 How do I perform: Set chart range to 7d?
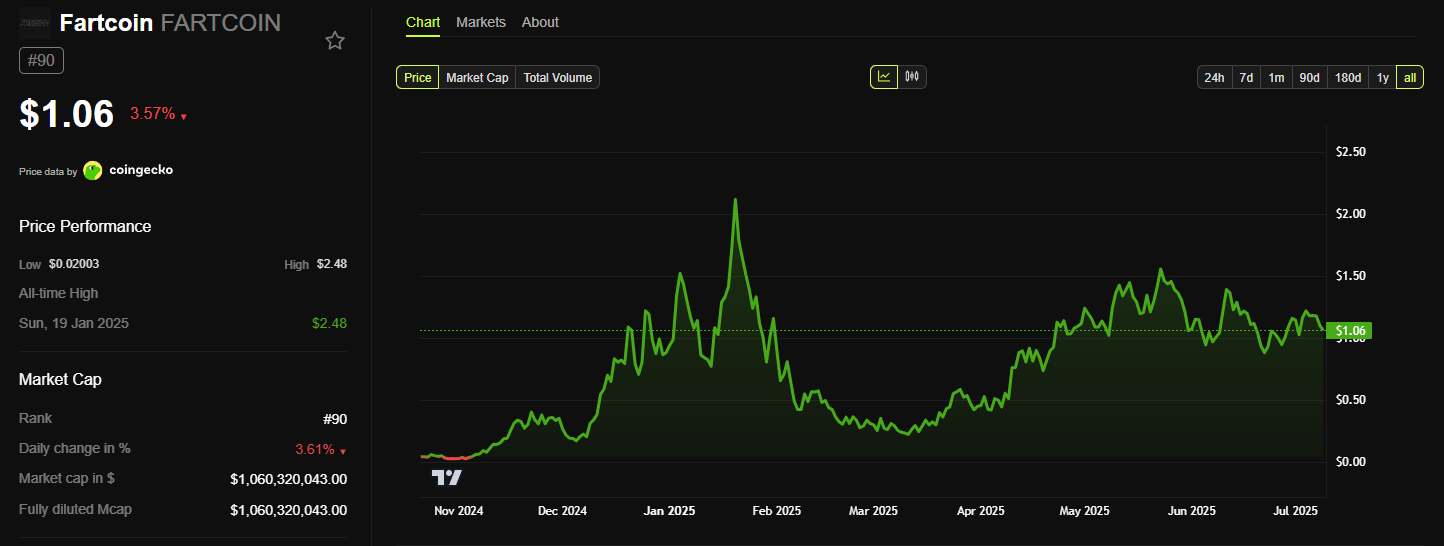[1246, 77]
